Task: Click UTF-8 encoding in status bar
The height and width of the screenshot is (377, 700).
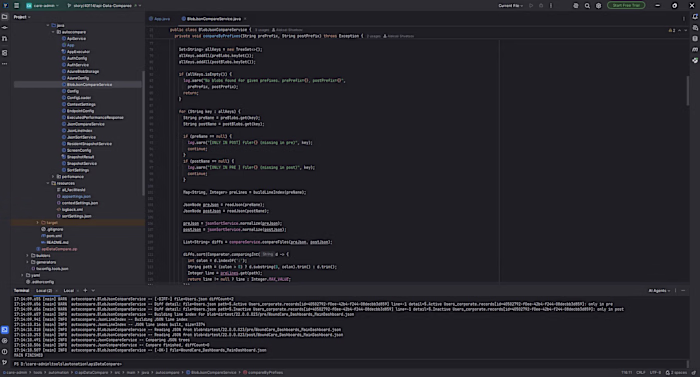Action: pos(655,373)
